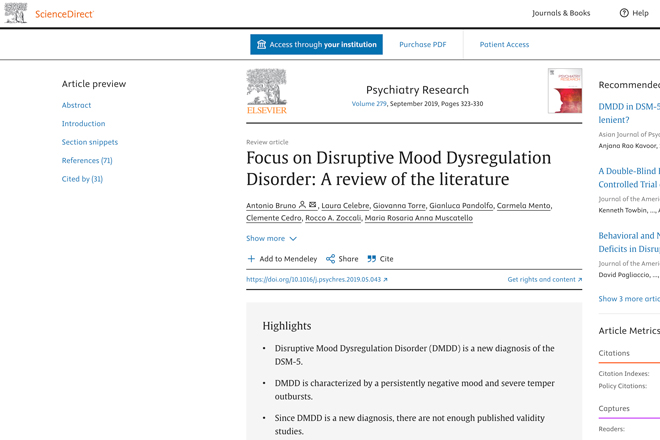This screenshot has width=660, height=440.
Task: Go to Section snippets
Action: point(90,142)
